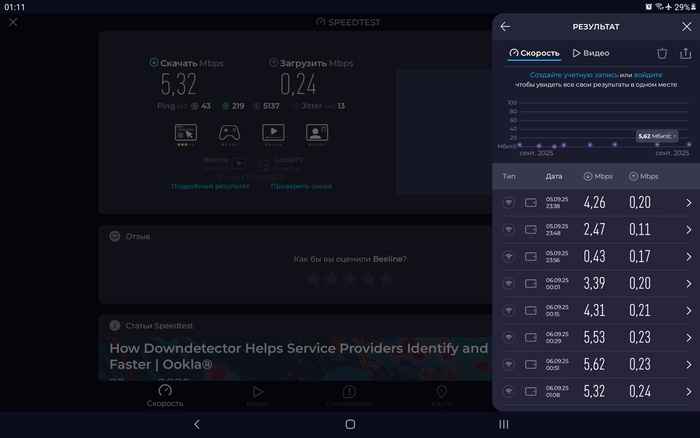
Task: Tap the 5,62 Мбит/с chart tooltip
Action: pos(657,135)
